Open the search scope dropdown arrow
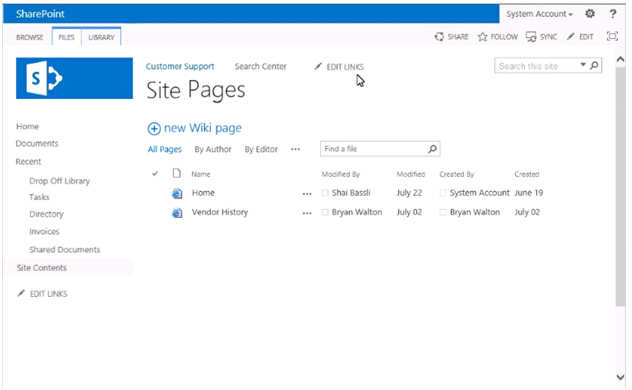 [x=583, y=65]
